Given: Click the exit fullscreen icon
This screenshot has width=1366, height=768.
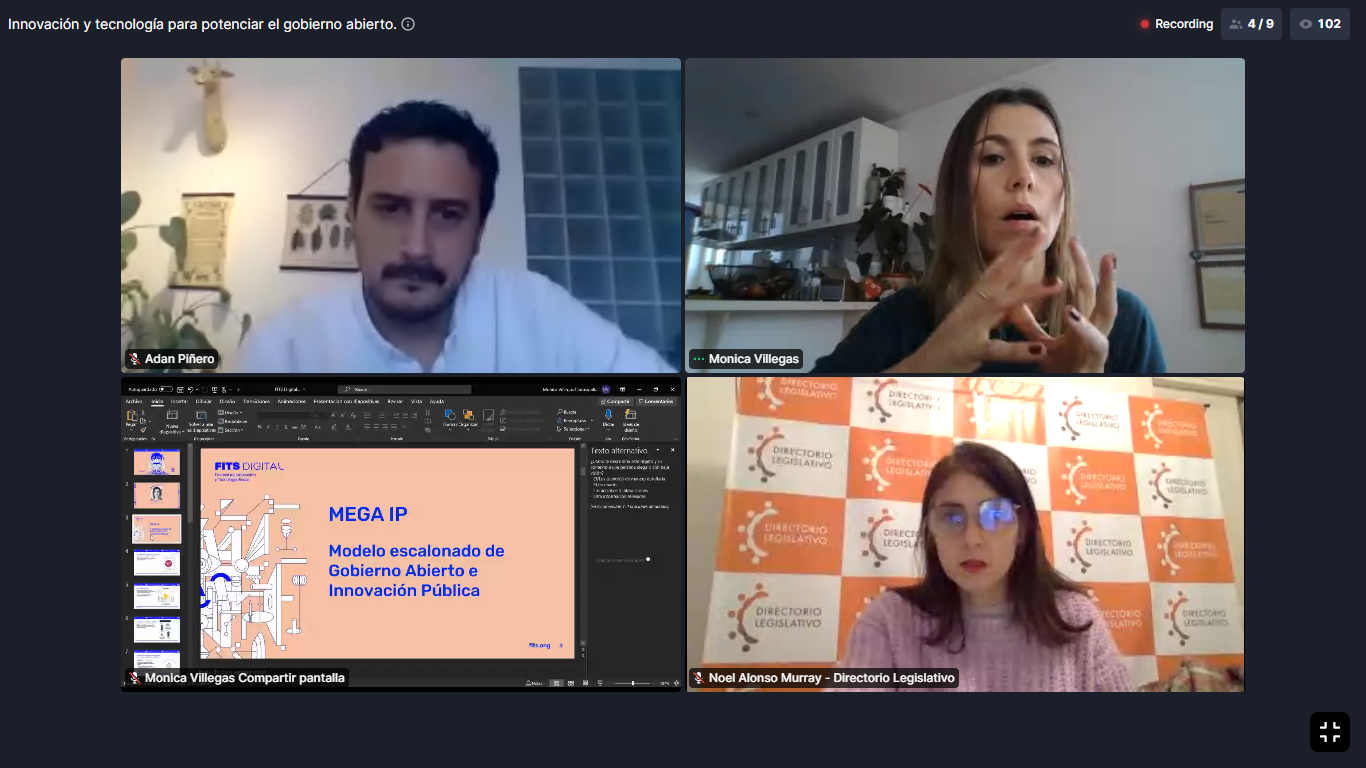Looking at the screenshot, I should (x=1329, y=732).
